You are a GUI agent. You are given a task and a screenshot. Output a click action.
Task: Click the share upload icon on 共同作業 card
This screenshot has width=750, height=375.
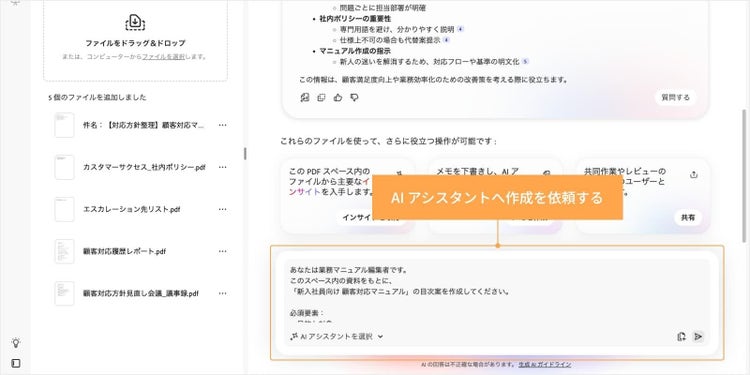[x=694, y=175]
